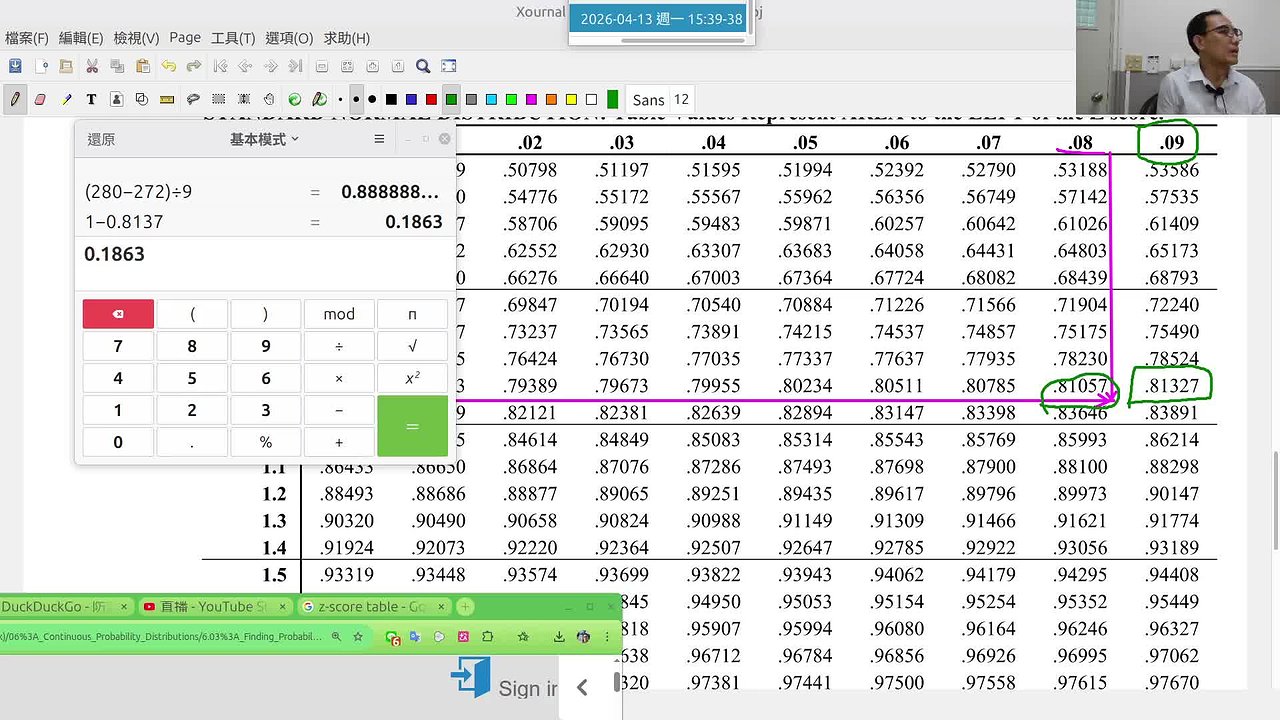The height and width of the screenshot is (720, 1280).
Task: Click the calculator equals button
Action: (x=412, y=426)
